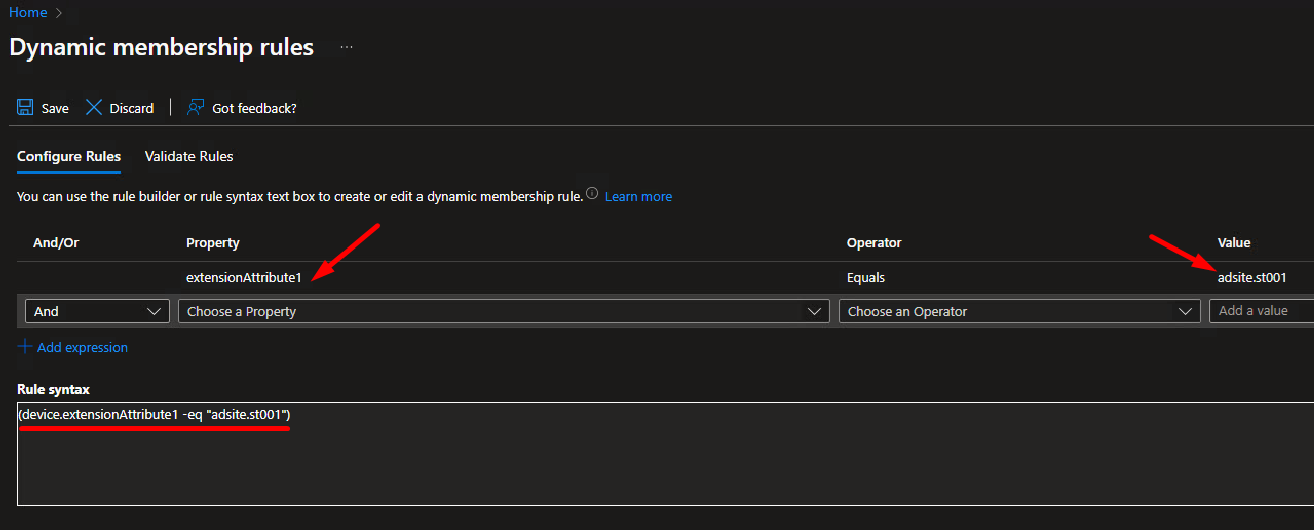Expand the And dropdown
1314x530 pixels.
tap(97, 311)
